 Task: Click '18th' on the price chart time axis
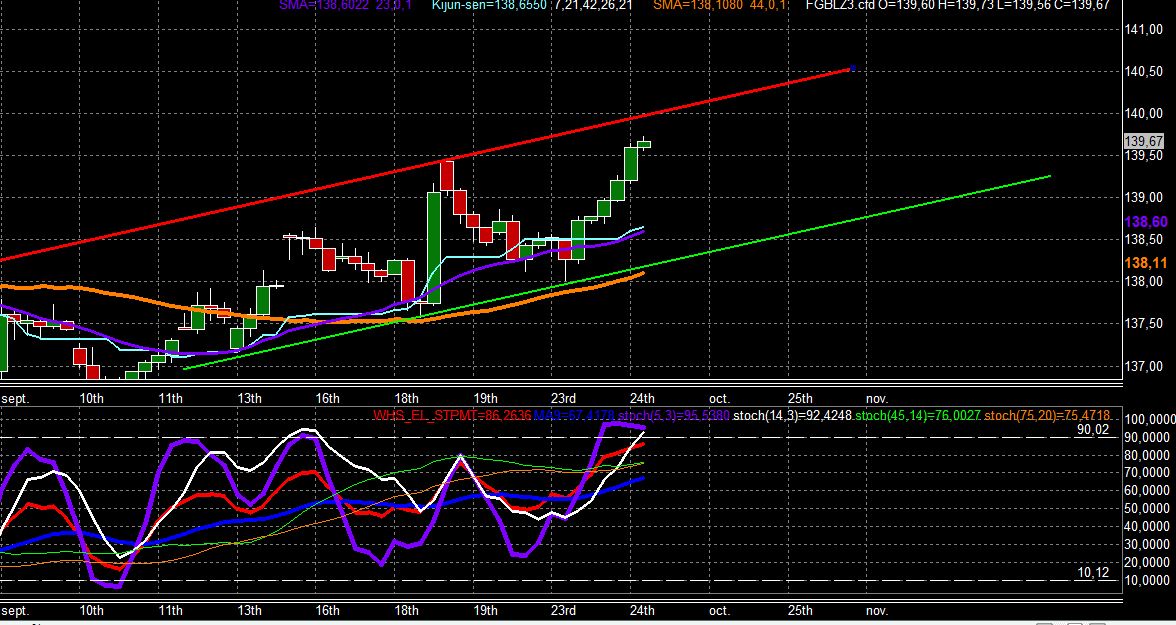point(406,398)
